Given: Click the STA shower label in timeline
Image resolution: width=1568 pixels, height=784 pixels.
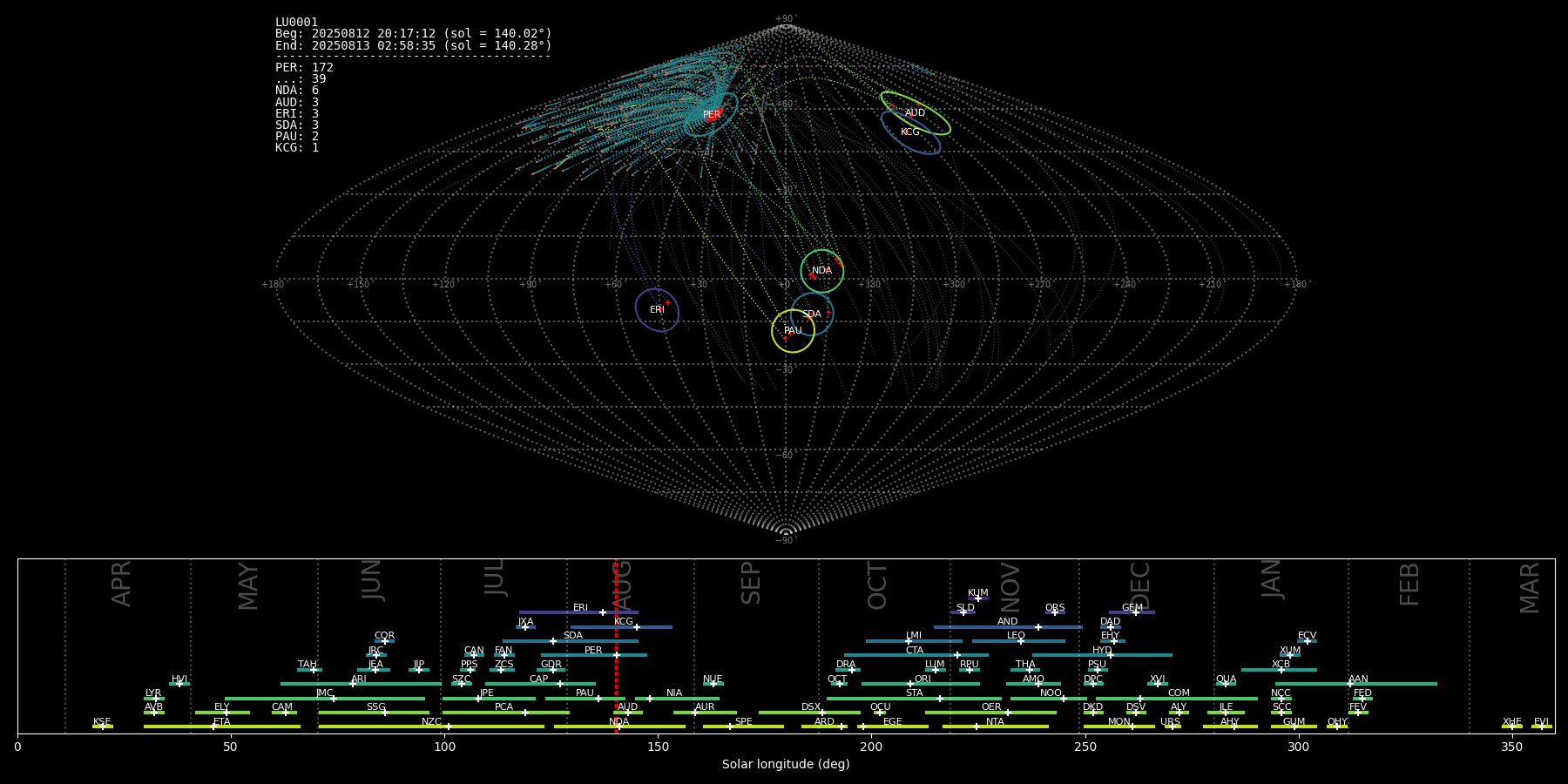Looking at the screenshot, I should click(915, 693).
